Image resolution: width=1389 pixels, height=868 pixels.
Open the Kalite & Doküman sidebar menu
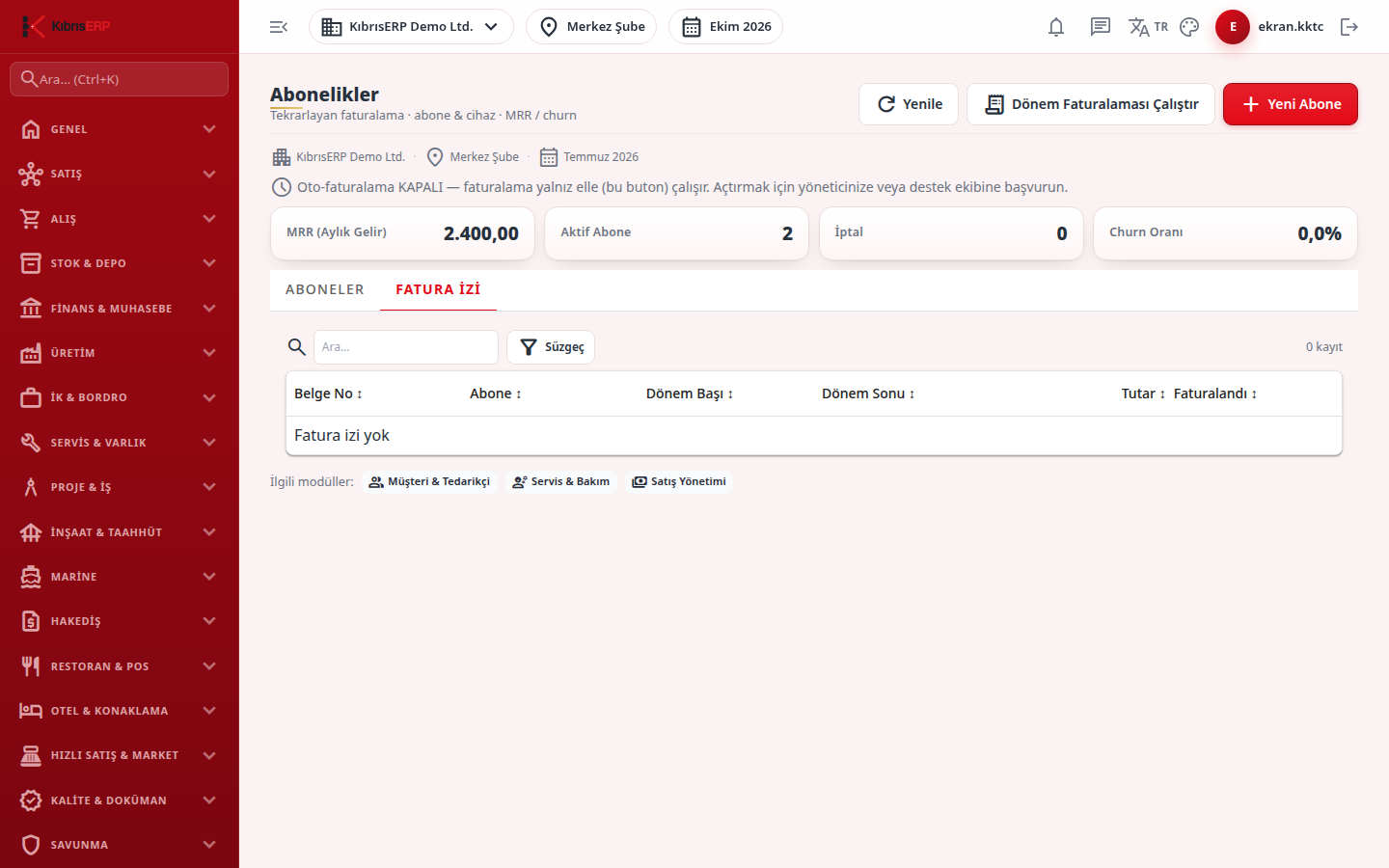tap(120, 800)
